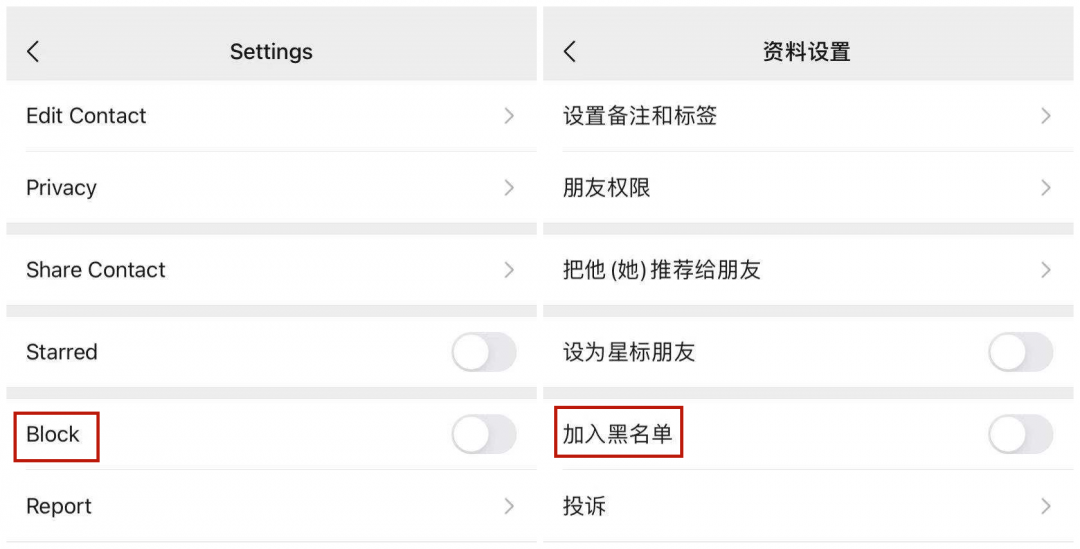Viewport: 1080px width, 549px height.
Task: Click the highlighted 加入黑名单 label
Action: point(617,435)
